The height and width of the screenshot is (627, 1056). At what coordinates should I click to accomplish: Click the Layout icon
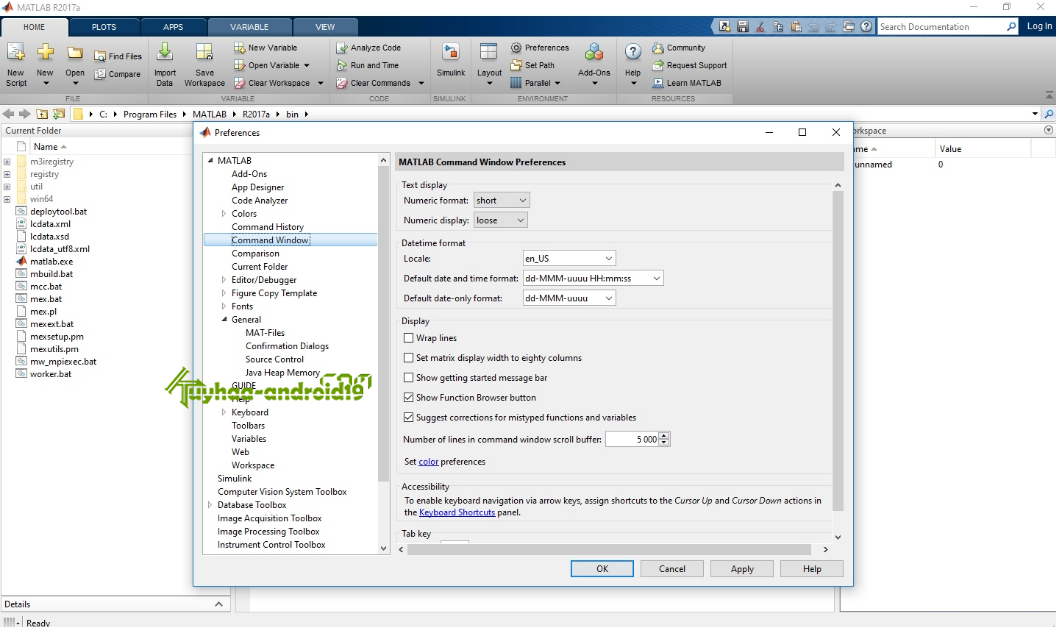[488, 53]
